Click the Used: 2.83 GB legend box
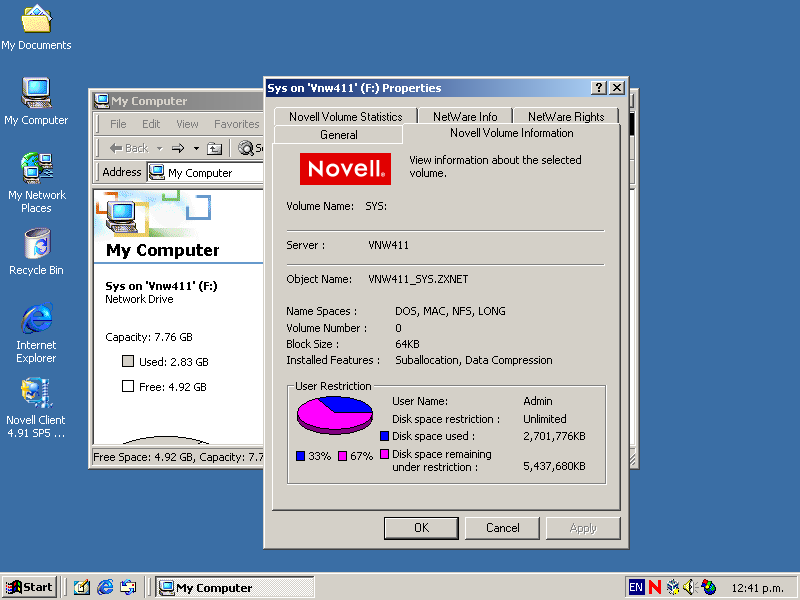This screenshot has width=800, height=600. tap(128, 361)
